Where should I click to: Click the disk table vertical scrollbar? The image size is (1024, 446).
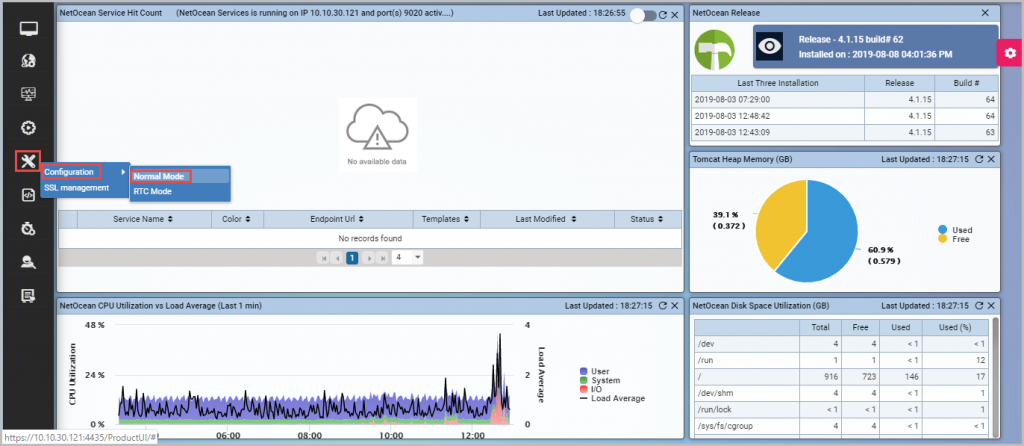(995, 377)
